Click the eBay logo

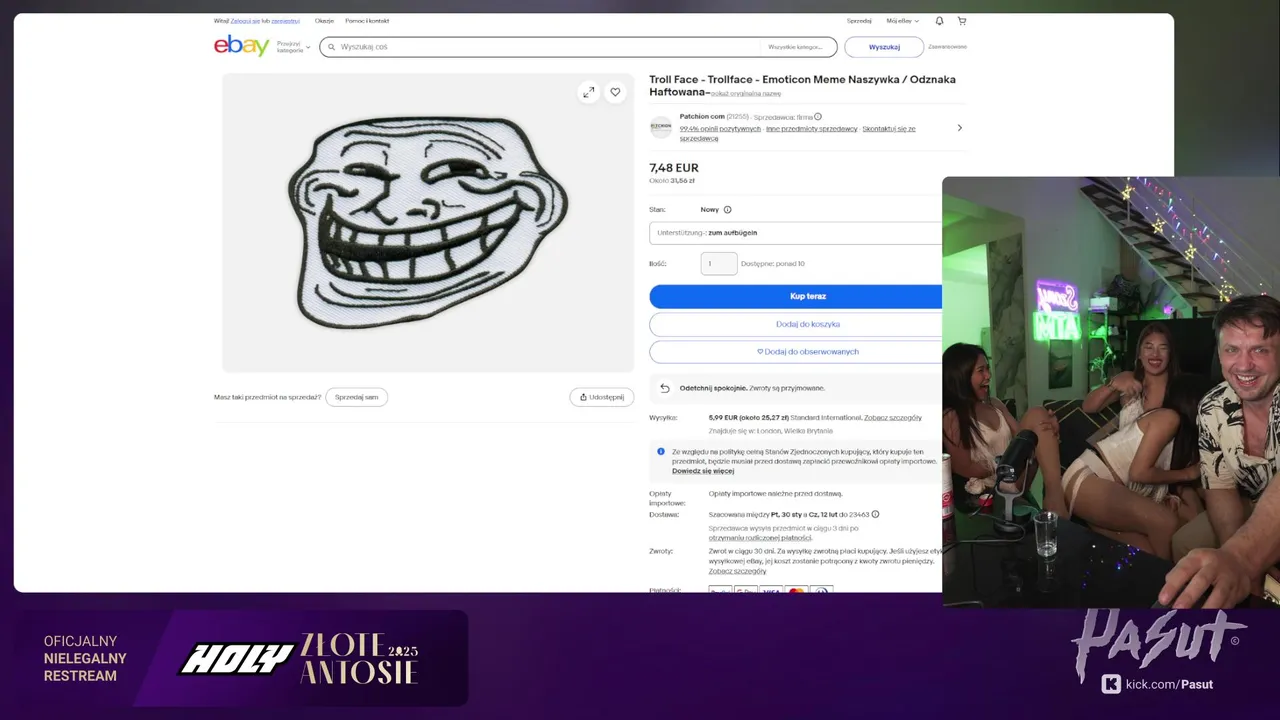tap(241, 46)
